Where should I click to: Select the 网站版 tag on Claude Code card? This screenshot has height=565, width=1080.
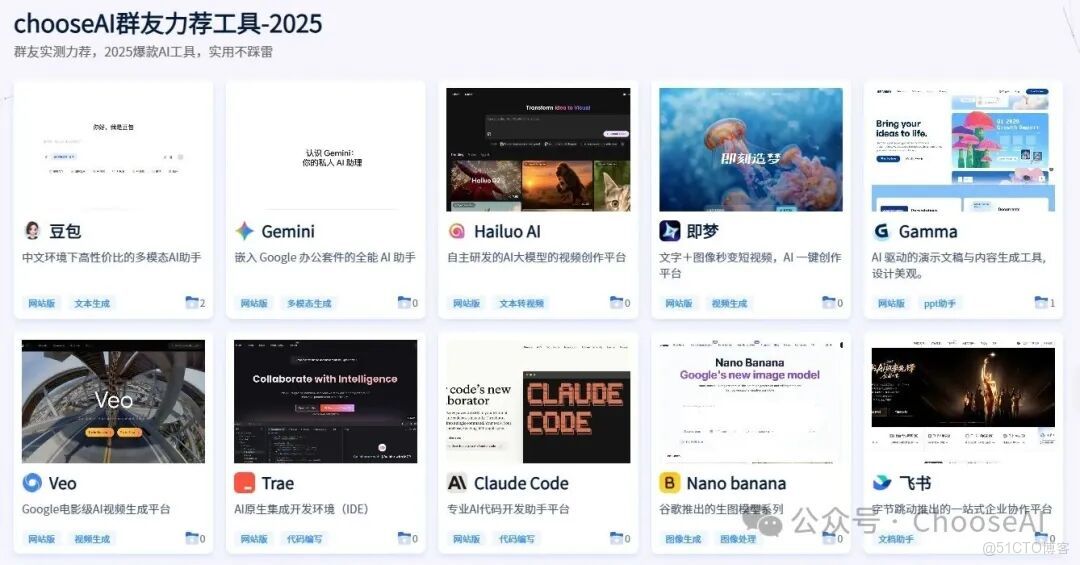click(x=466, y=539)
